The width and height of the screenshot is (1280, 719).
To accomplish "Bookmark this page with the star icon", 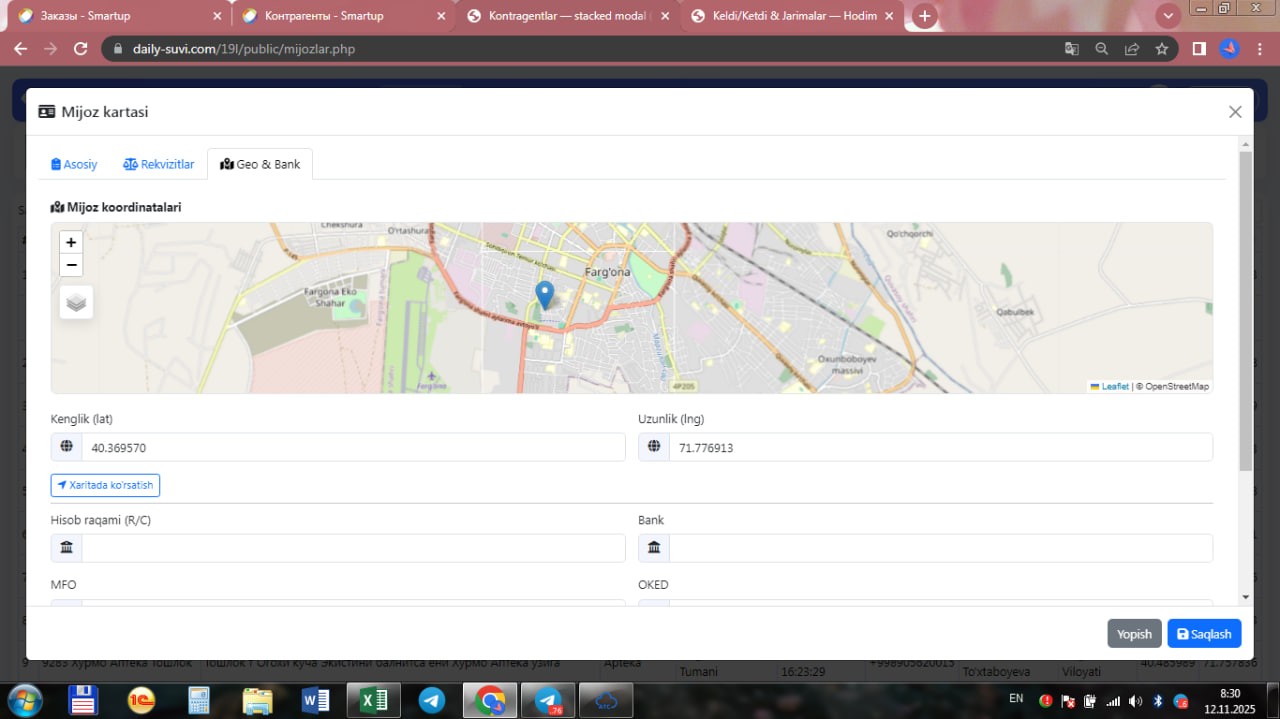I will [x=1161, y=49].
